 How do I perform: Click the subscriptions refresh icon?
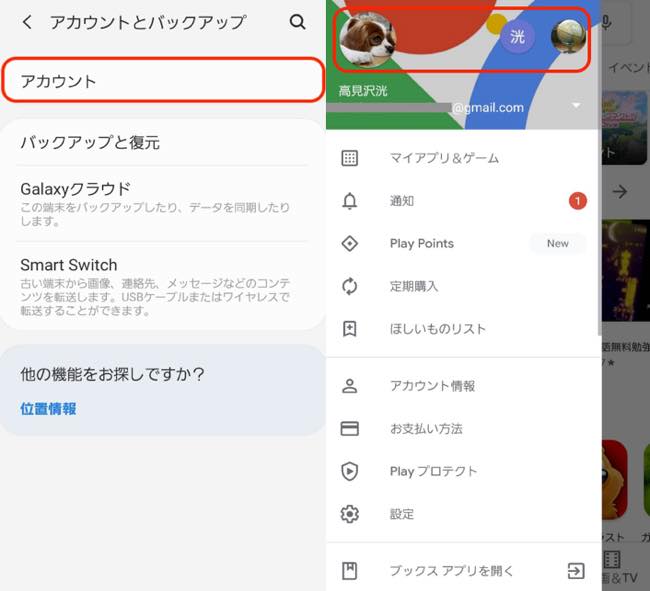point(349,287)
